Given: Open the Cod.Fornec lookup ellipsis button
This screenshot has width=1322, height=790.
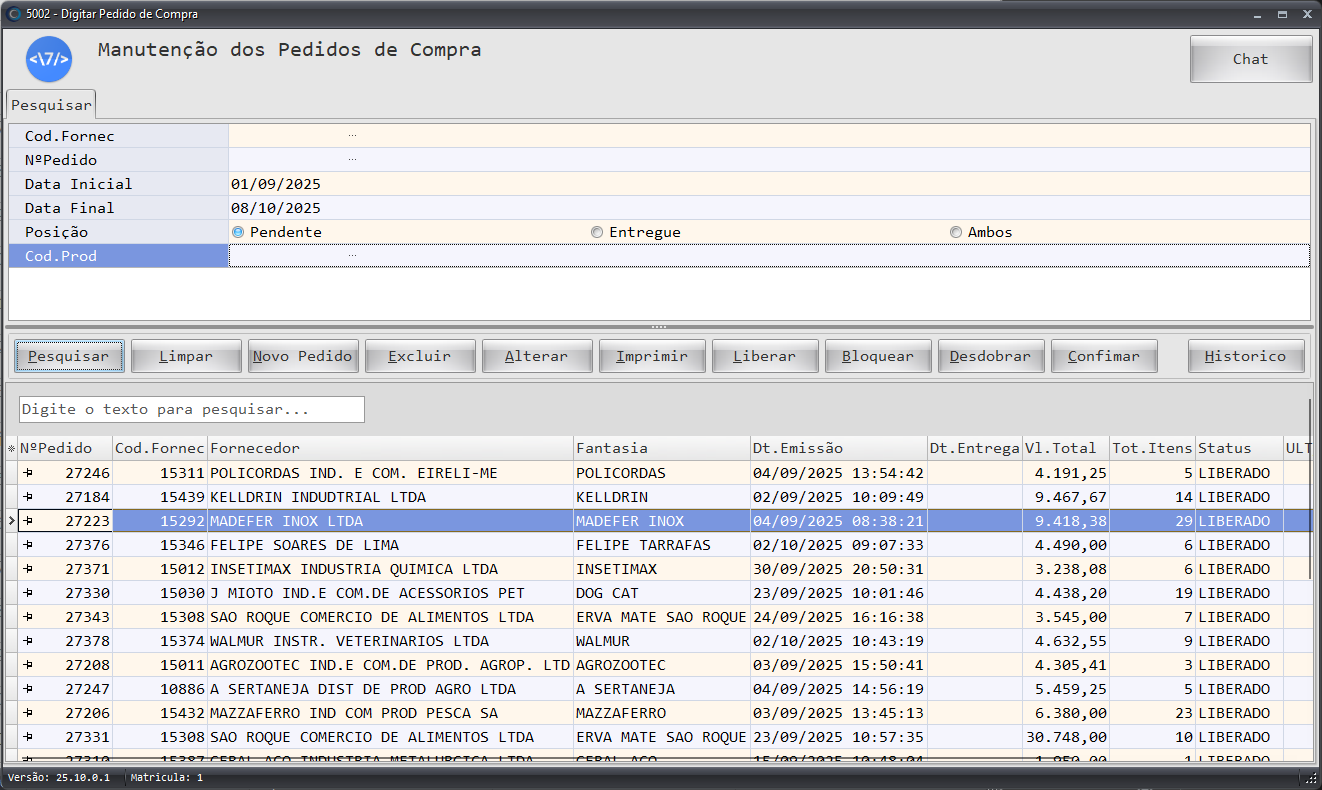Looking at the screenshot, I should [x=352, y=135].
